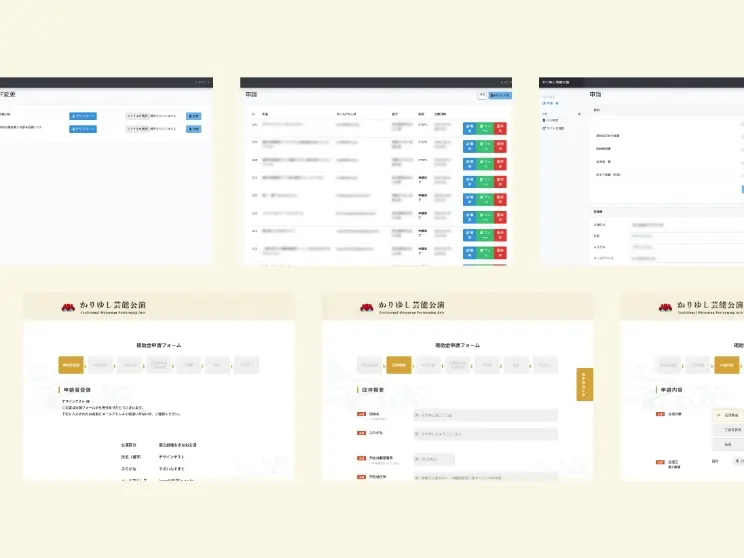Click the first small blue send button in the left panel
The width and height of the screenshot is (744, 558).
[193, 116]
